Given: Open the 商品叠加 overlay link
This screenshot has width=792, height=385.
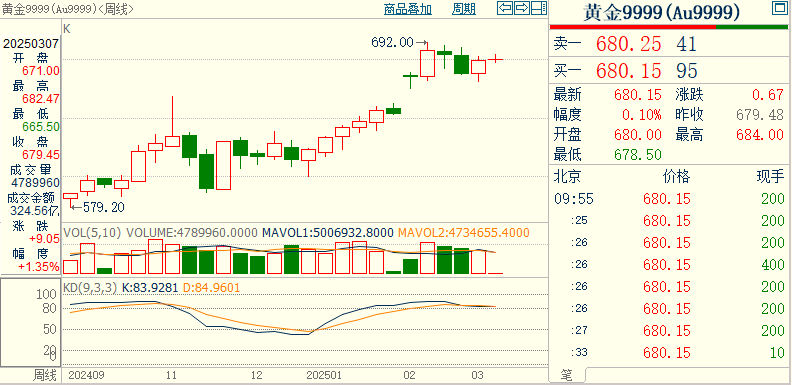Looking at the screenshot, I should coord(408,9).
